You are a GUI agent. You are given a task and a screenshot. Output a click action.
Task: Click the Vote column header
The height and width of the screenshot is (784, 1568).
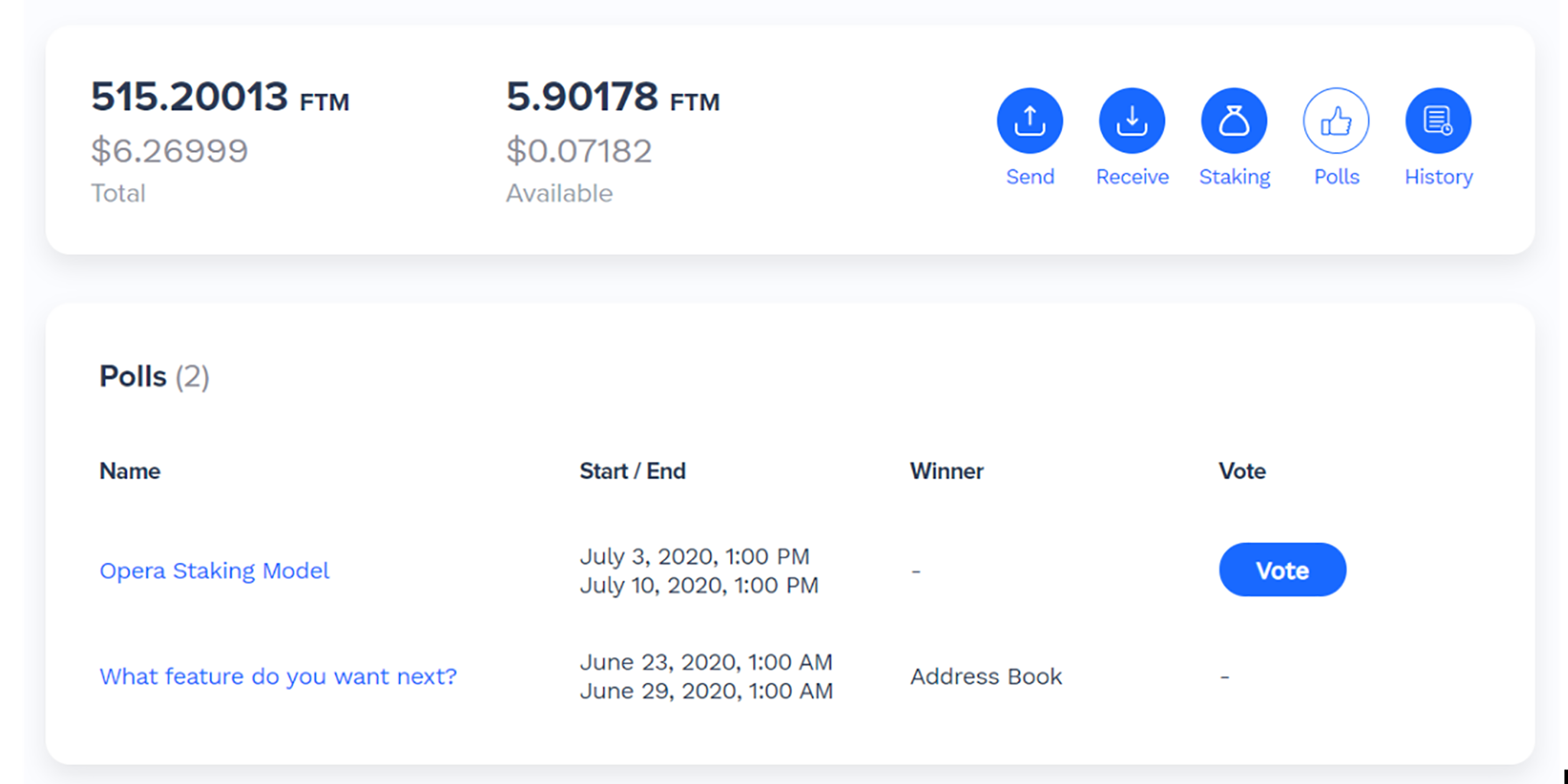point(1241,471)
